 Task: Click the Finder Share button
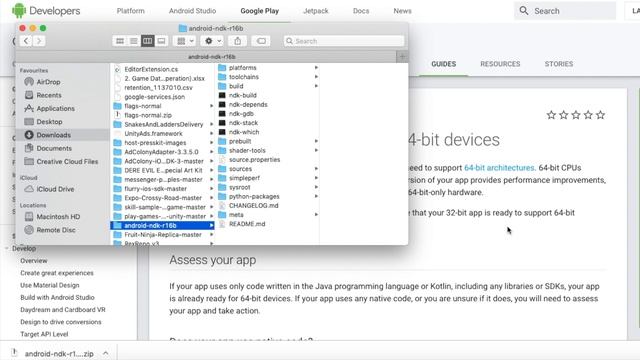[x=238, y=41]
